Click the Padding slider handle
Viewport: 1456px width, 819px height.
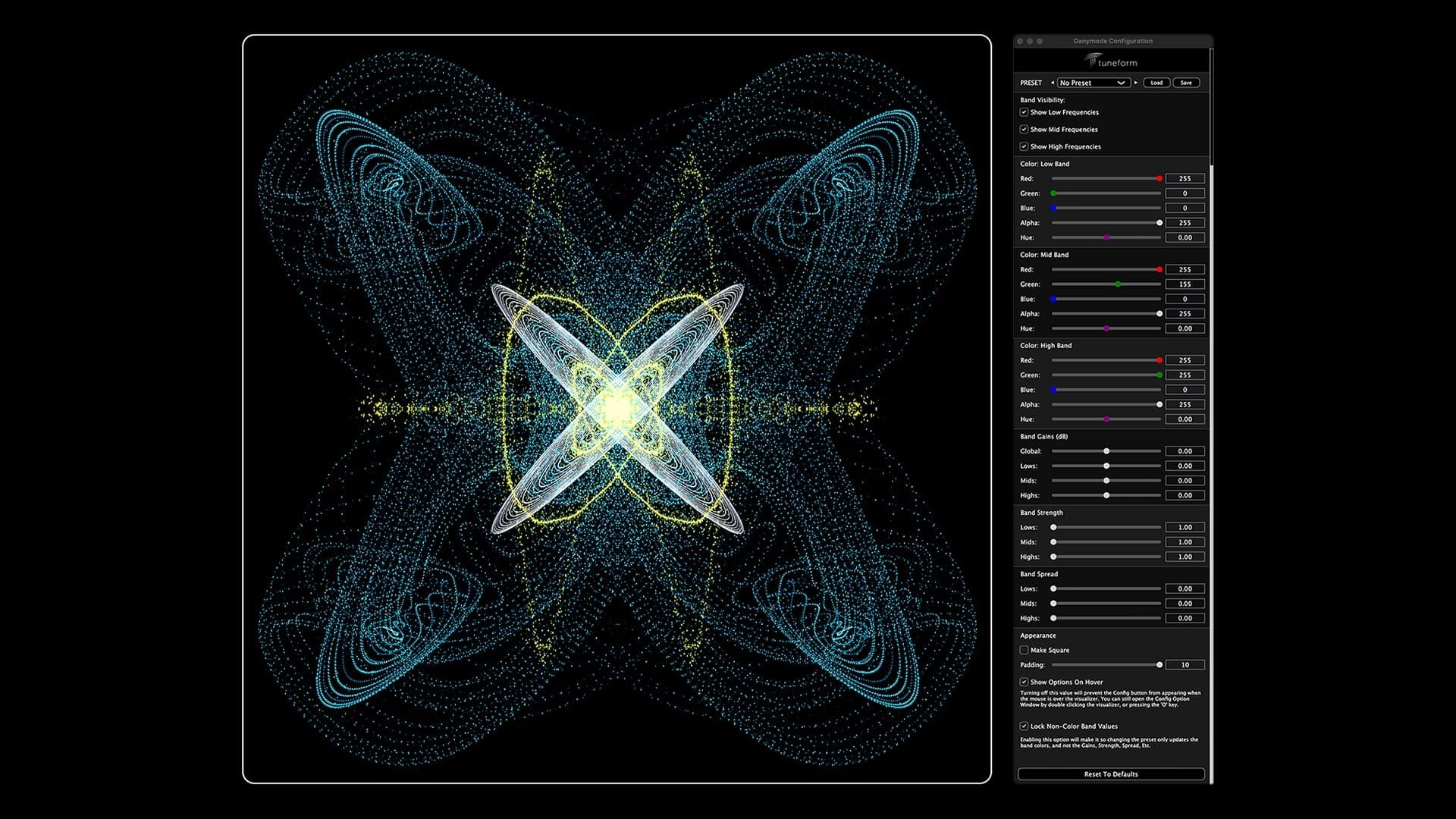(1159, 665)
